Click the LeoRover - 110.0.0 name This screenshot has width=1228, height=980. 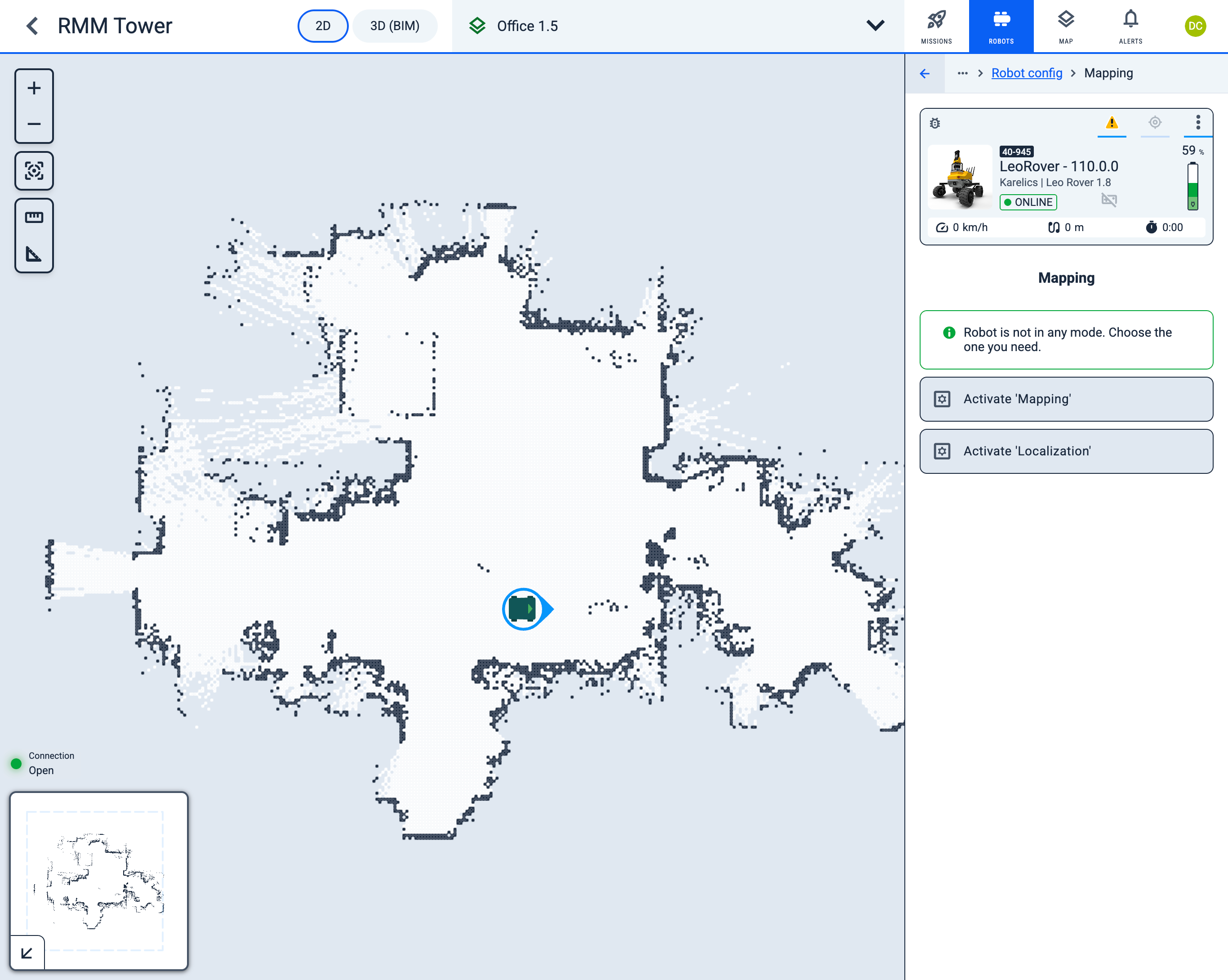coord(1058,167)
